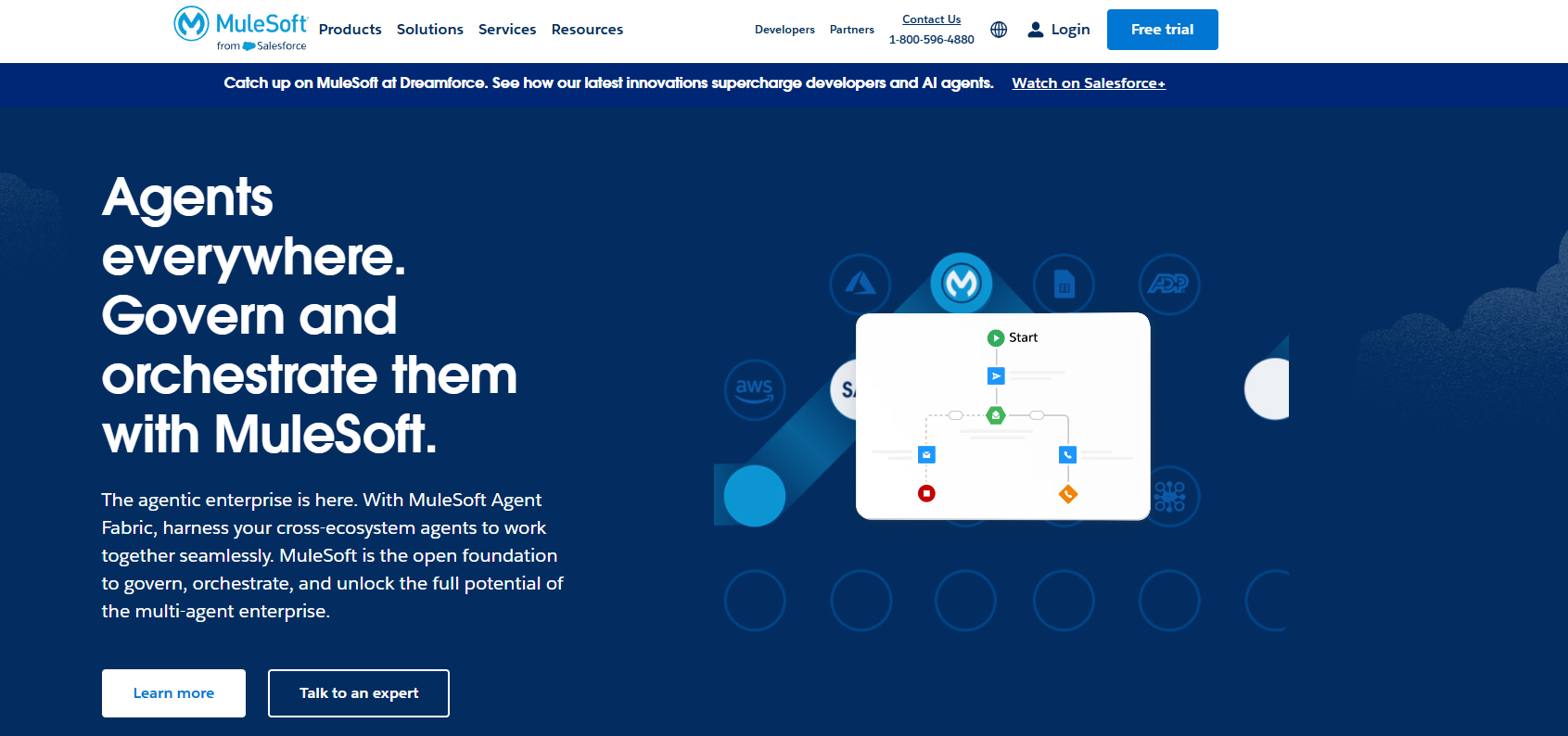Open the Services menu item

click(507, 30)
